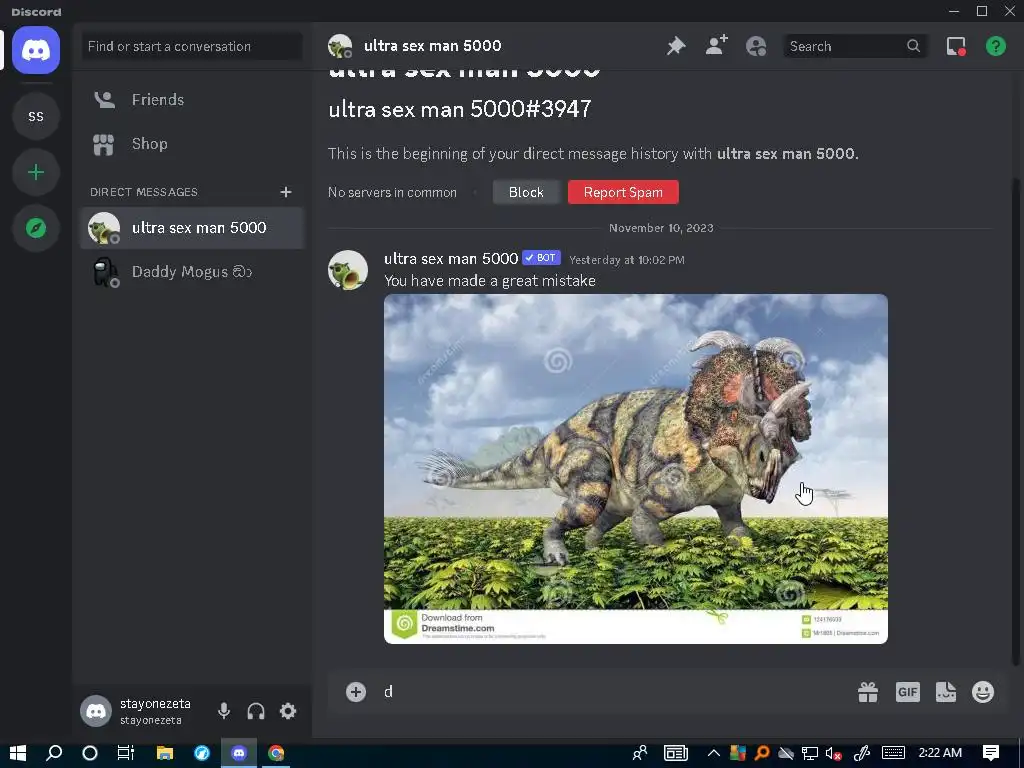This screenshot has height=768, width=1024.
Task: Explore discoverable servers compass icon
Action: [36, 228]
